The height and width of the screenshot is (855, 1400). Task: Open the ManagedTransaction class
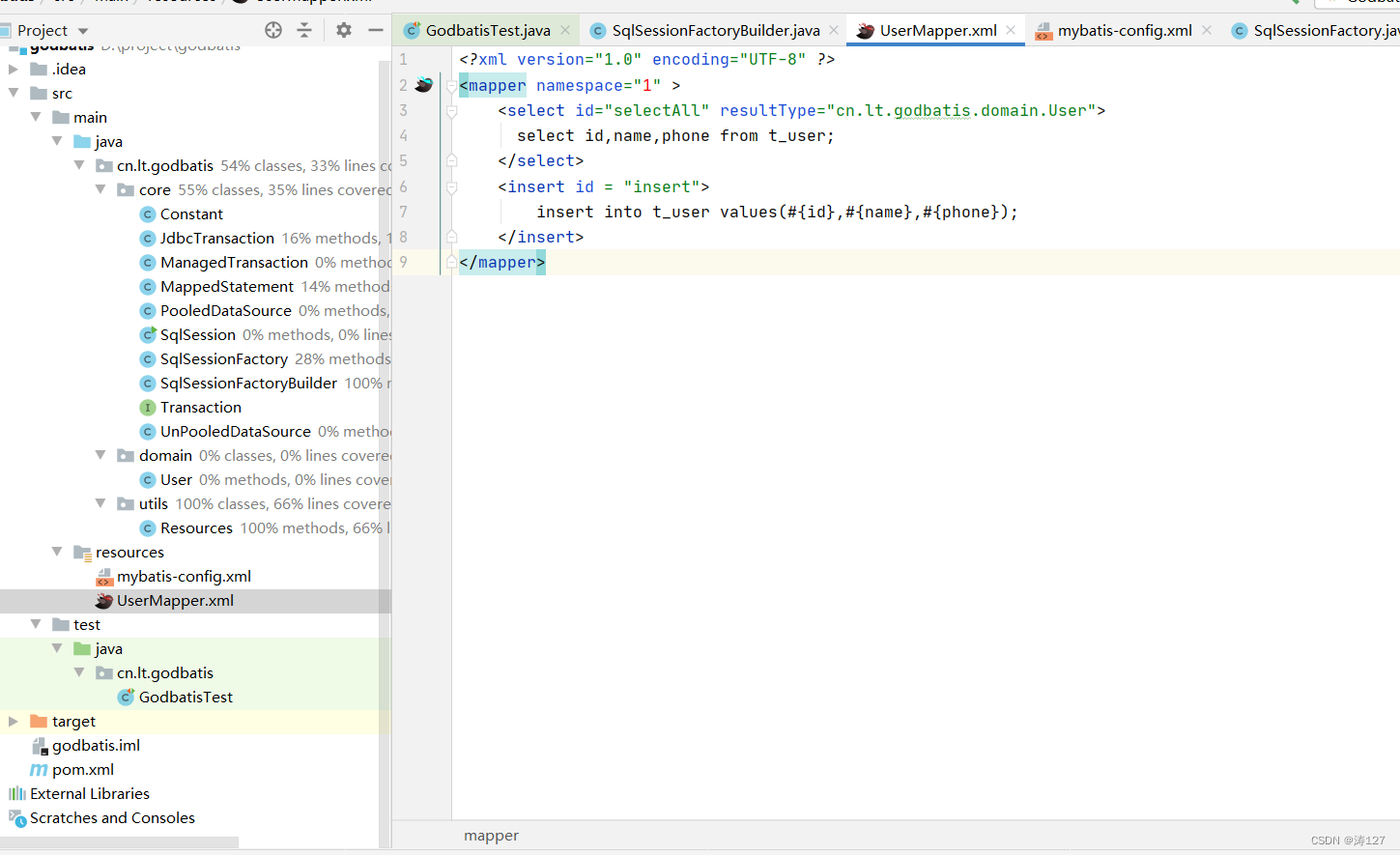coord(234,262)
